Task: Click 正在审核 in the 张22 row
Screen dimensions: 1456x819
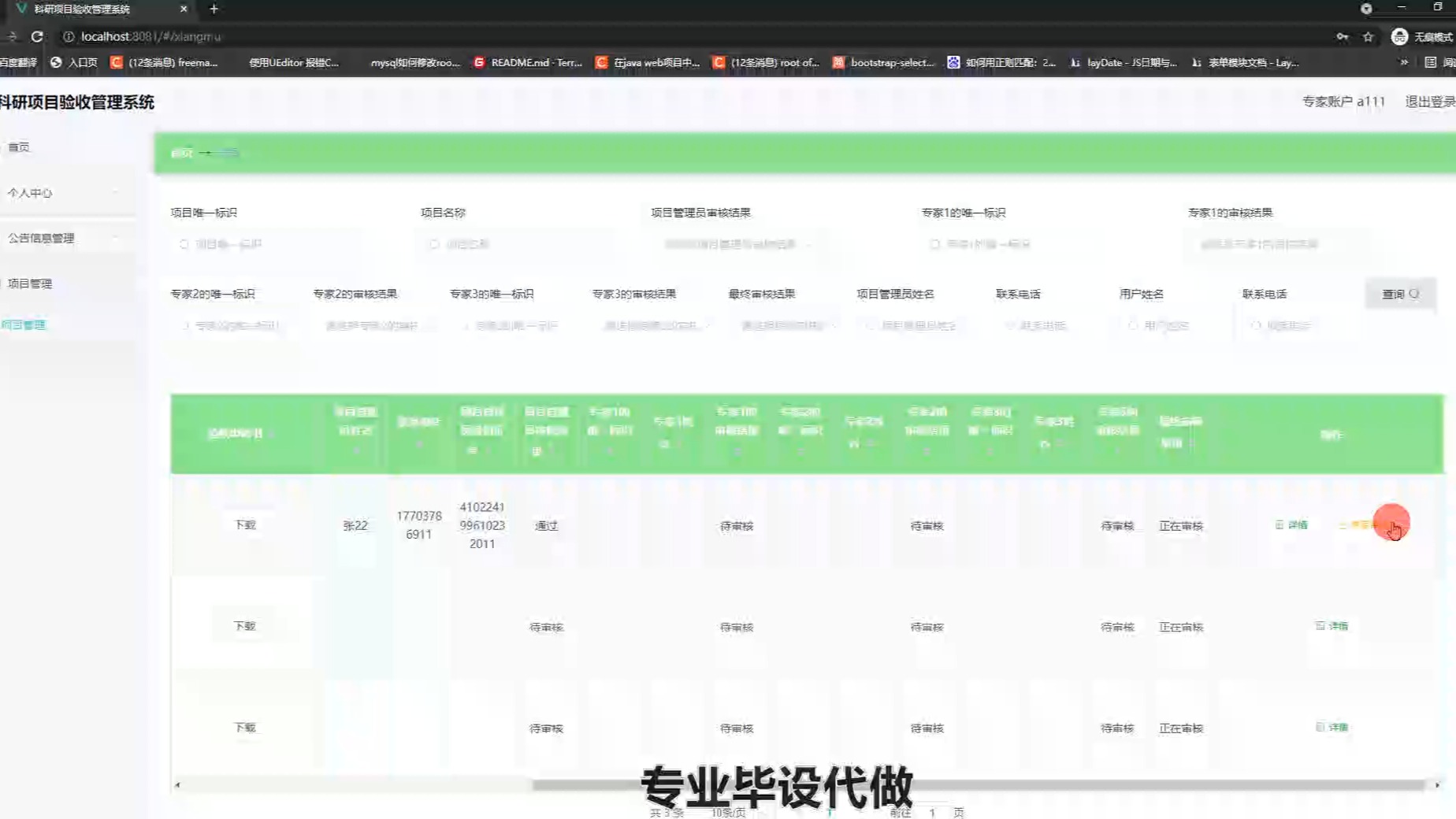Action: click(1181, 525)
